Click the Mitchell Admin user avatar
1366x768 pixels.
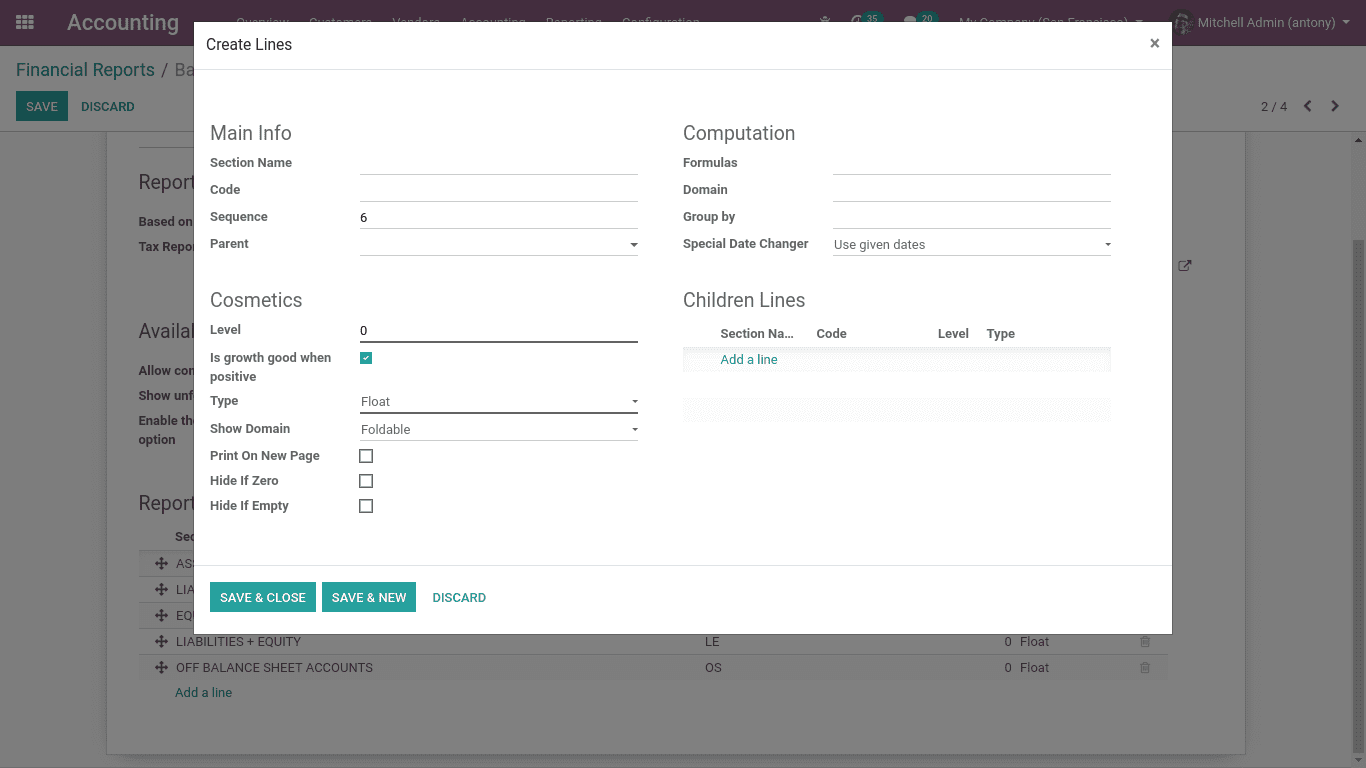click(1182, 22)
